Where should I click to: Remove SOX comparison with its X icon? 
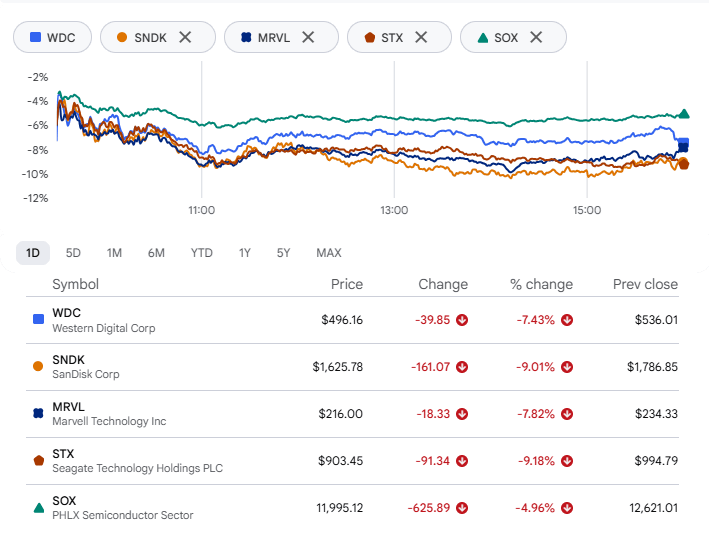coord(536,37)
